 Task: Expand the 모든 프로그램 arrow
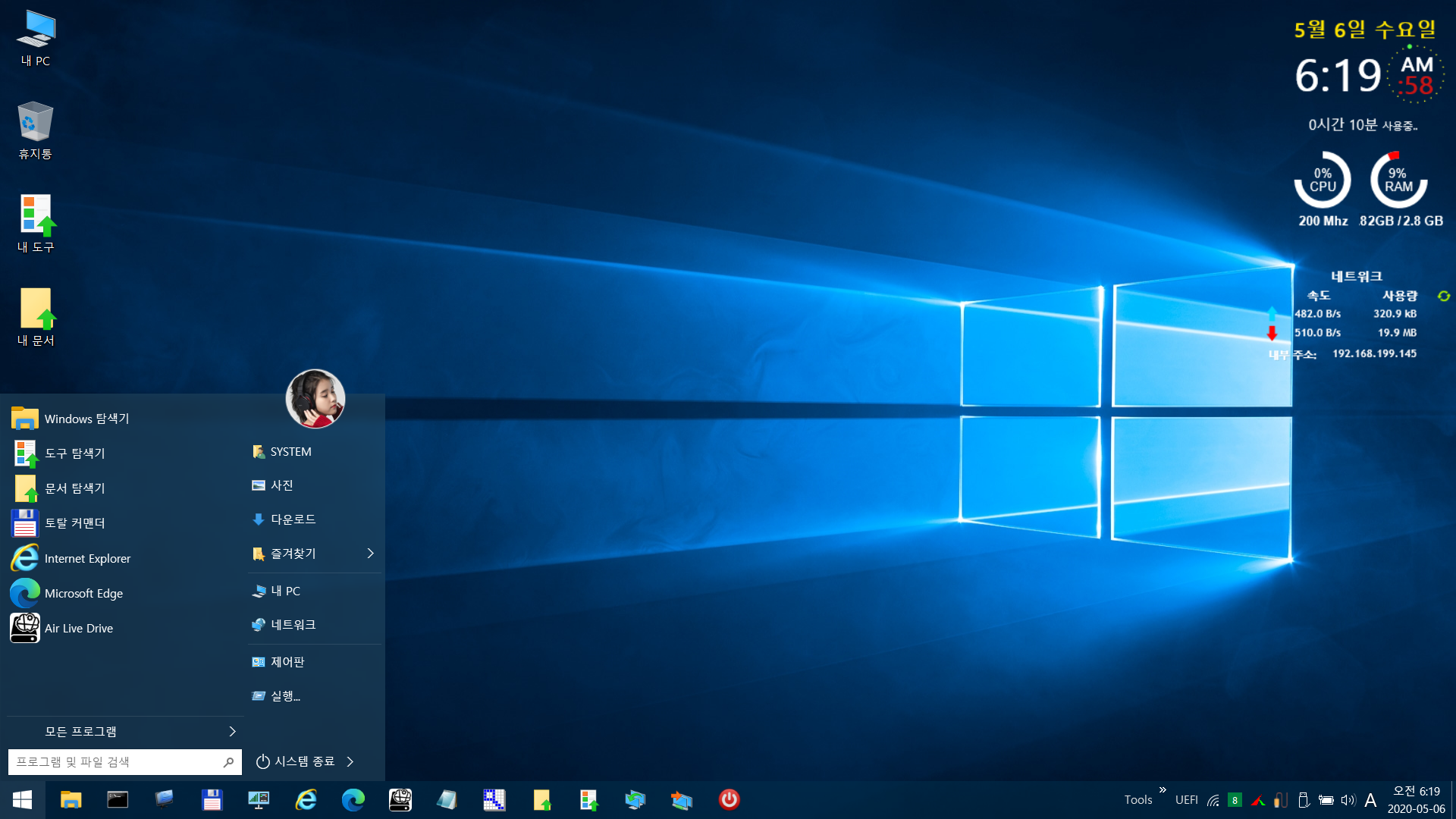pyautogui.click(x=232, y=731)
